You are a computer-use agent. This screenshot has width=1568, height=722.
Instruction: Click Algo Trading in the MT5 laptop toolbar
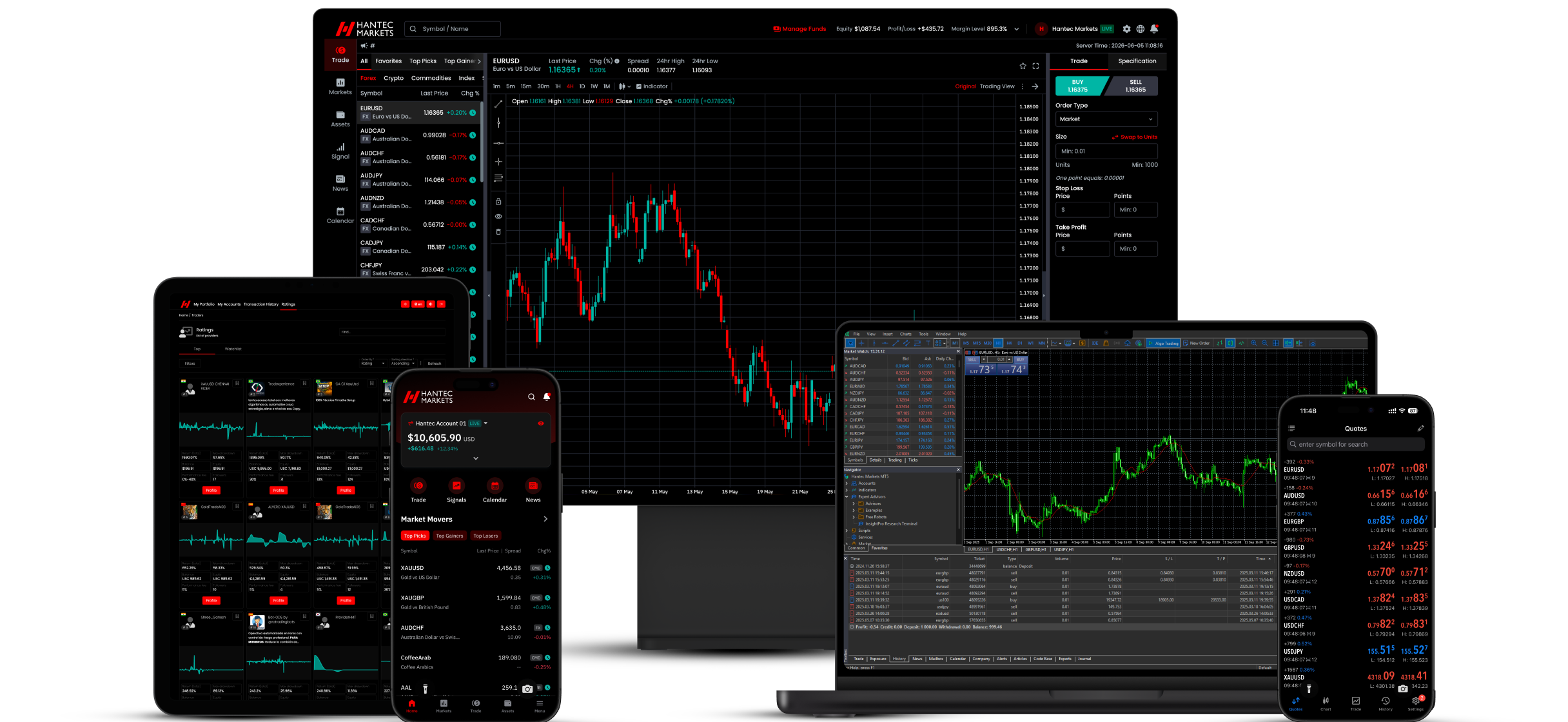tap(1163, 343)
